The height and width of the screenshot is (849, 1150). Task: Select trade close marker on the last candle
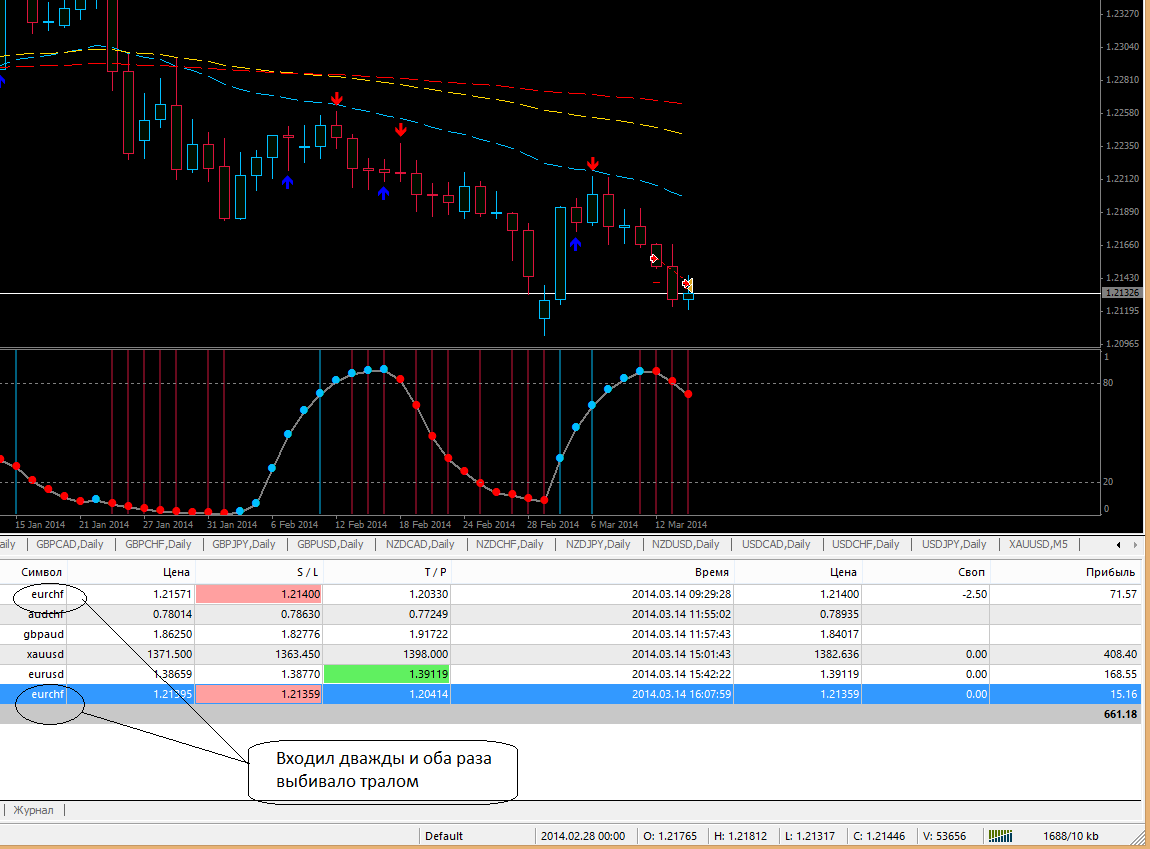pyautogui.click(x=687, y=284)
